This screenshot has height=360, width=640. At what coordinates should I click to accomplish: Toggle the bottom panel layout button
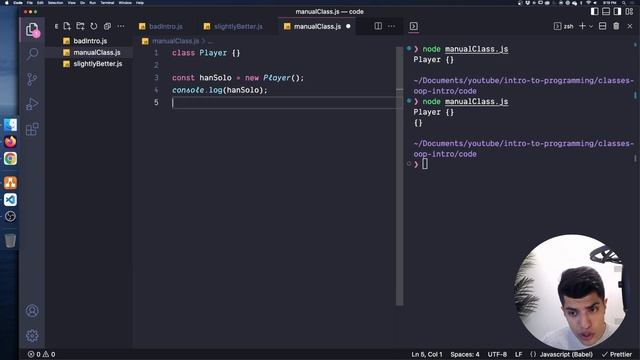pyautogui.click(x=606, y=11)
